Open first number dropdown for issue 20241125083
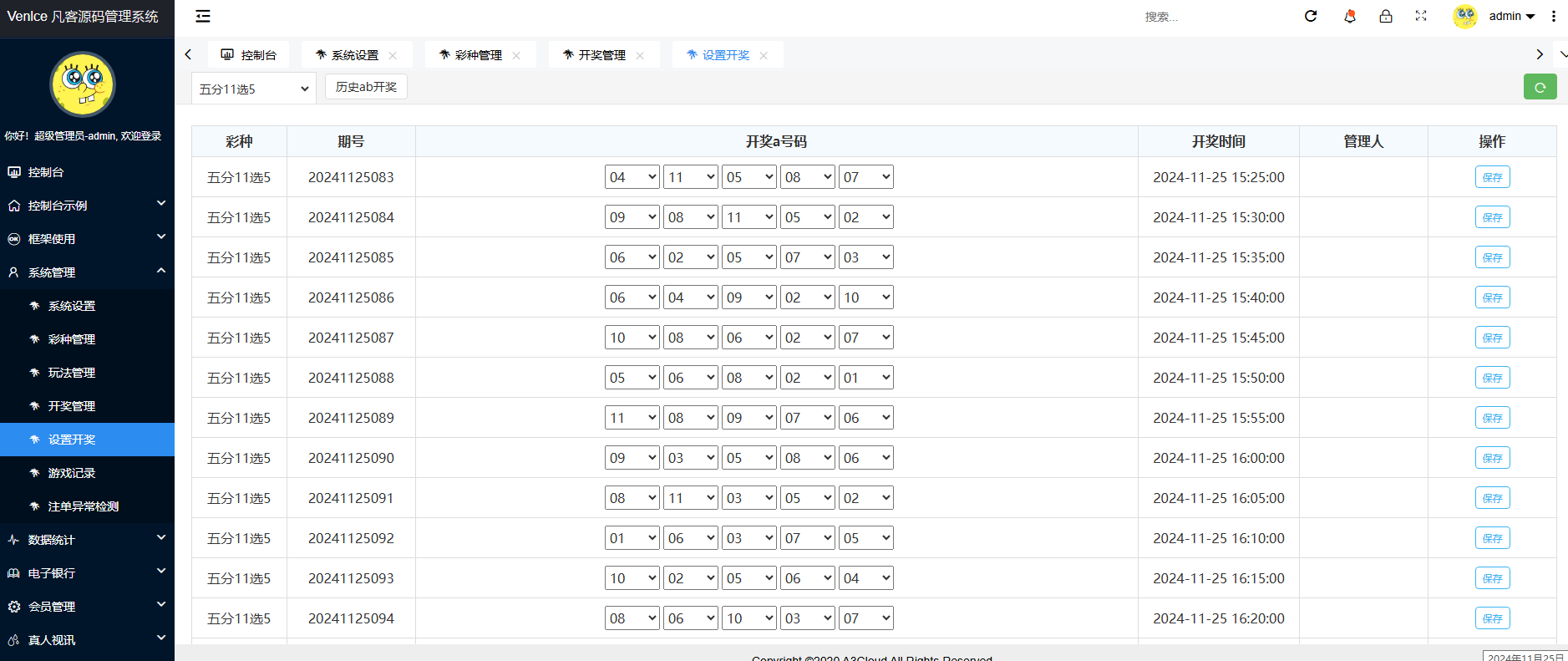 (x=632, y=177)
